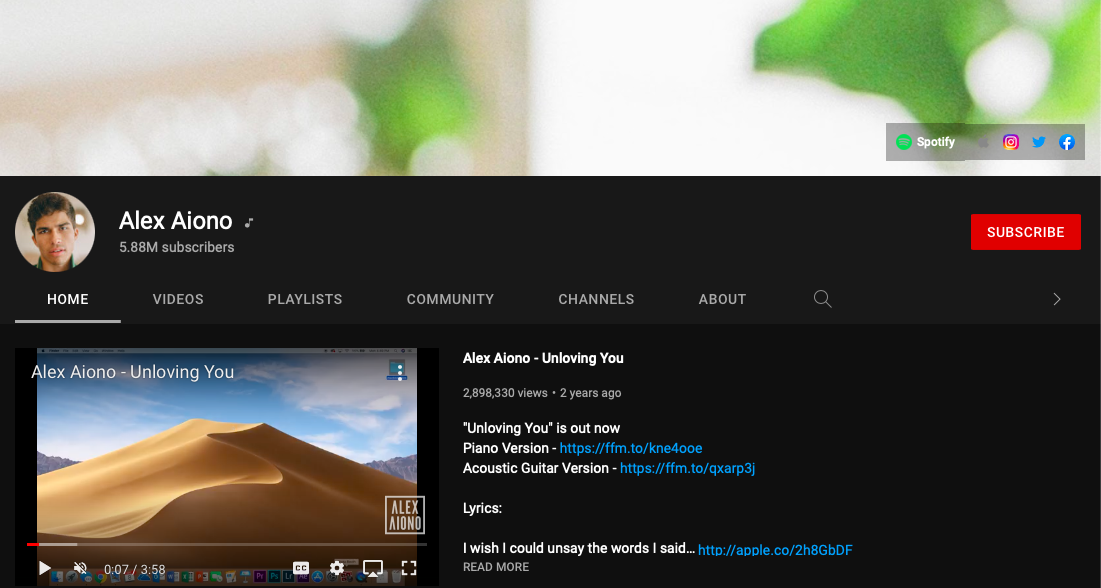The image size is (1101, 588).
Task: Open the video player settings gear
Action: [337, 568]
